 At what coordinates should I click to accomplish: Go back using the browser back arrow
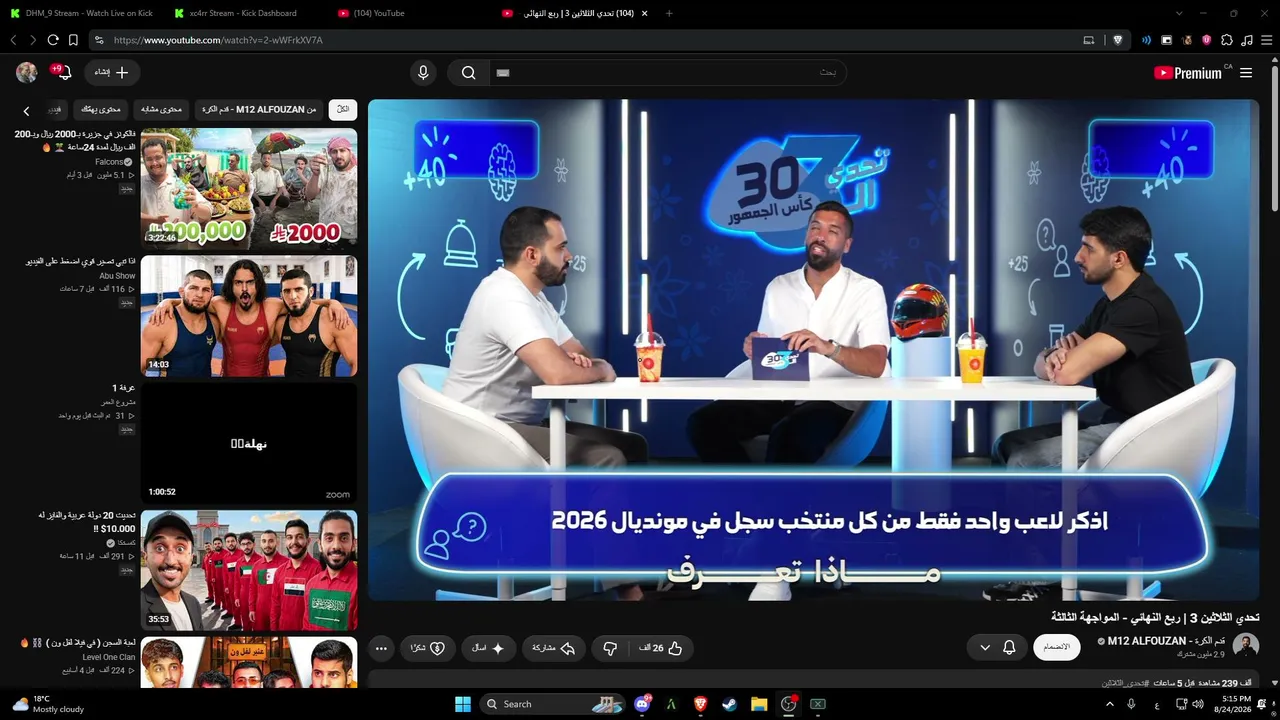pos(13,40)
